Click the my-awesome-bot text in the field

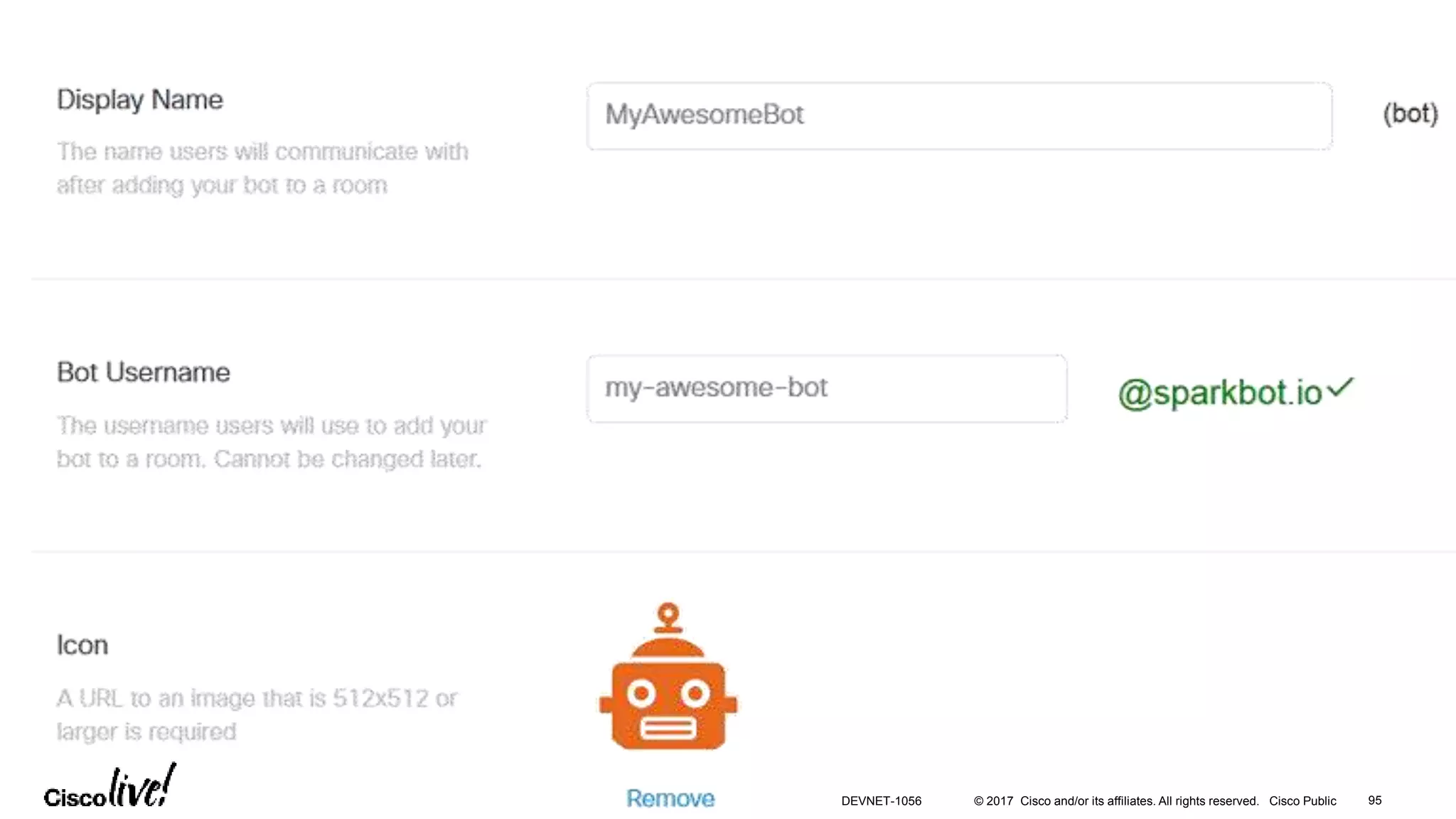coord(716,388)
